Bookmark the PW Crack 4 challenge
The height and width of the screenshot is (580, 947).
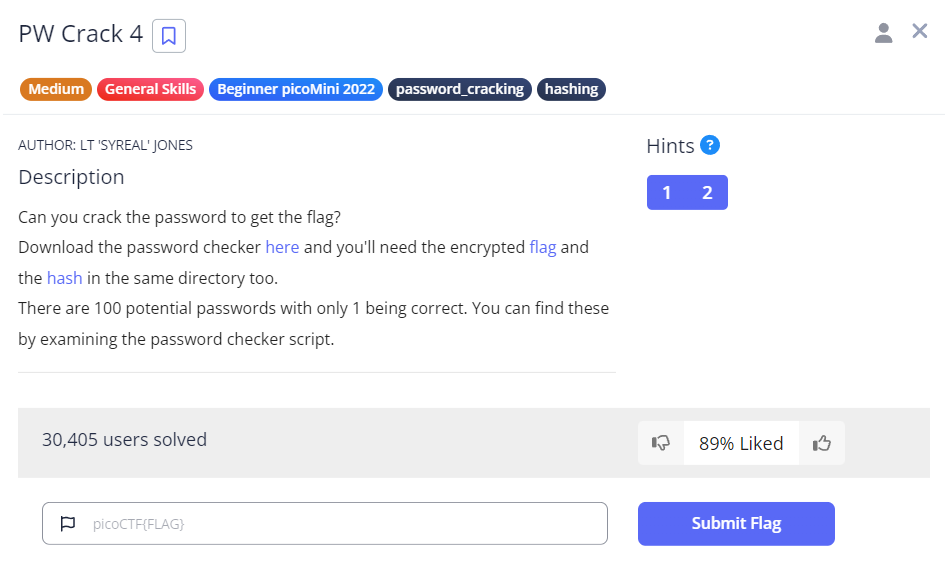click(169, 36)
